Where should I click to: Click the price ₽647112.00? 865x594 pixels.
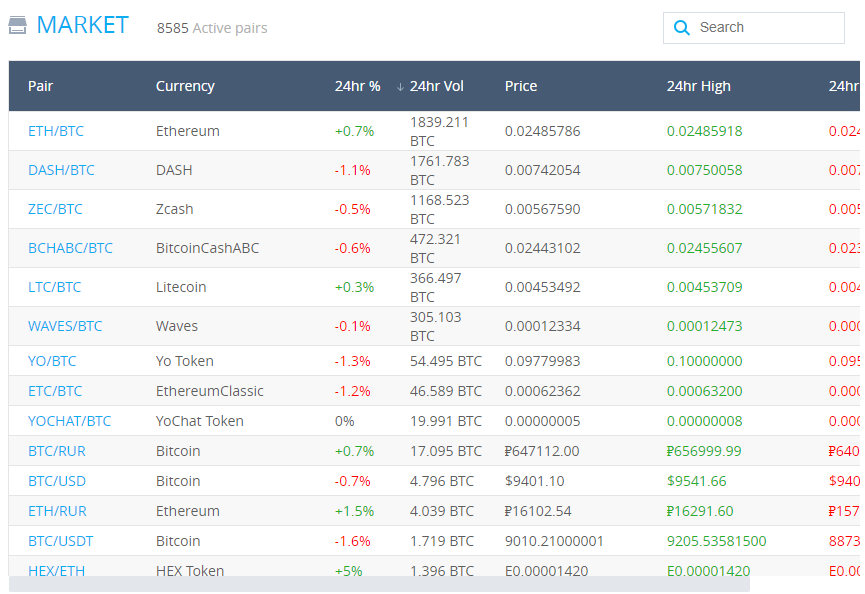pos(542,451)
